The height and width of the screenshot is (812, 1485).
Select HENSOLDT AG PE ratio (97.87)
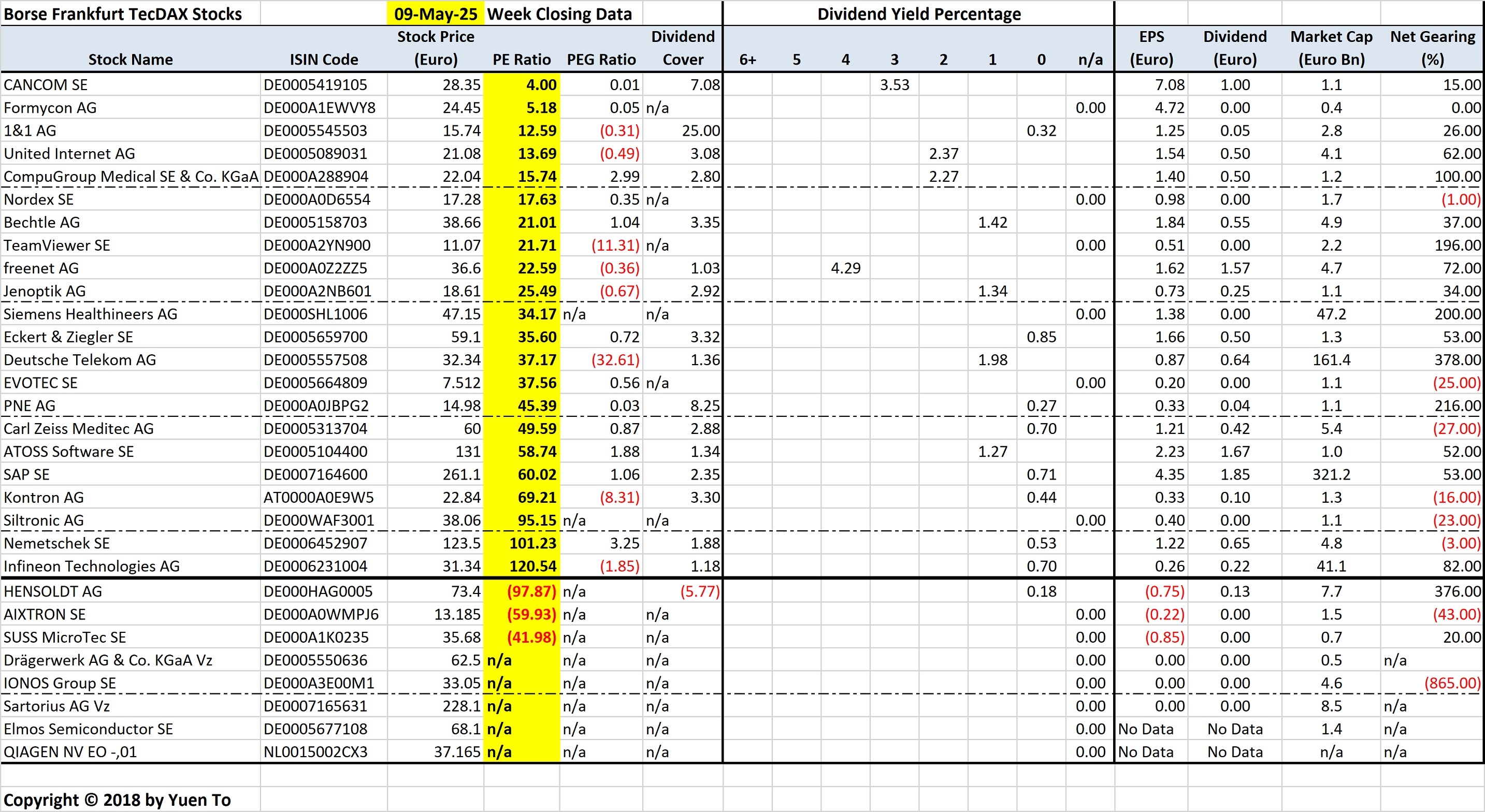(521, 591)
